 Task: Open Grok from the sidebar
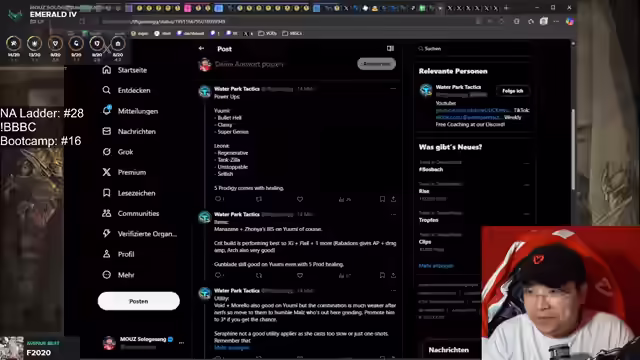pyautogui.click(x=118, y=152)
